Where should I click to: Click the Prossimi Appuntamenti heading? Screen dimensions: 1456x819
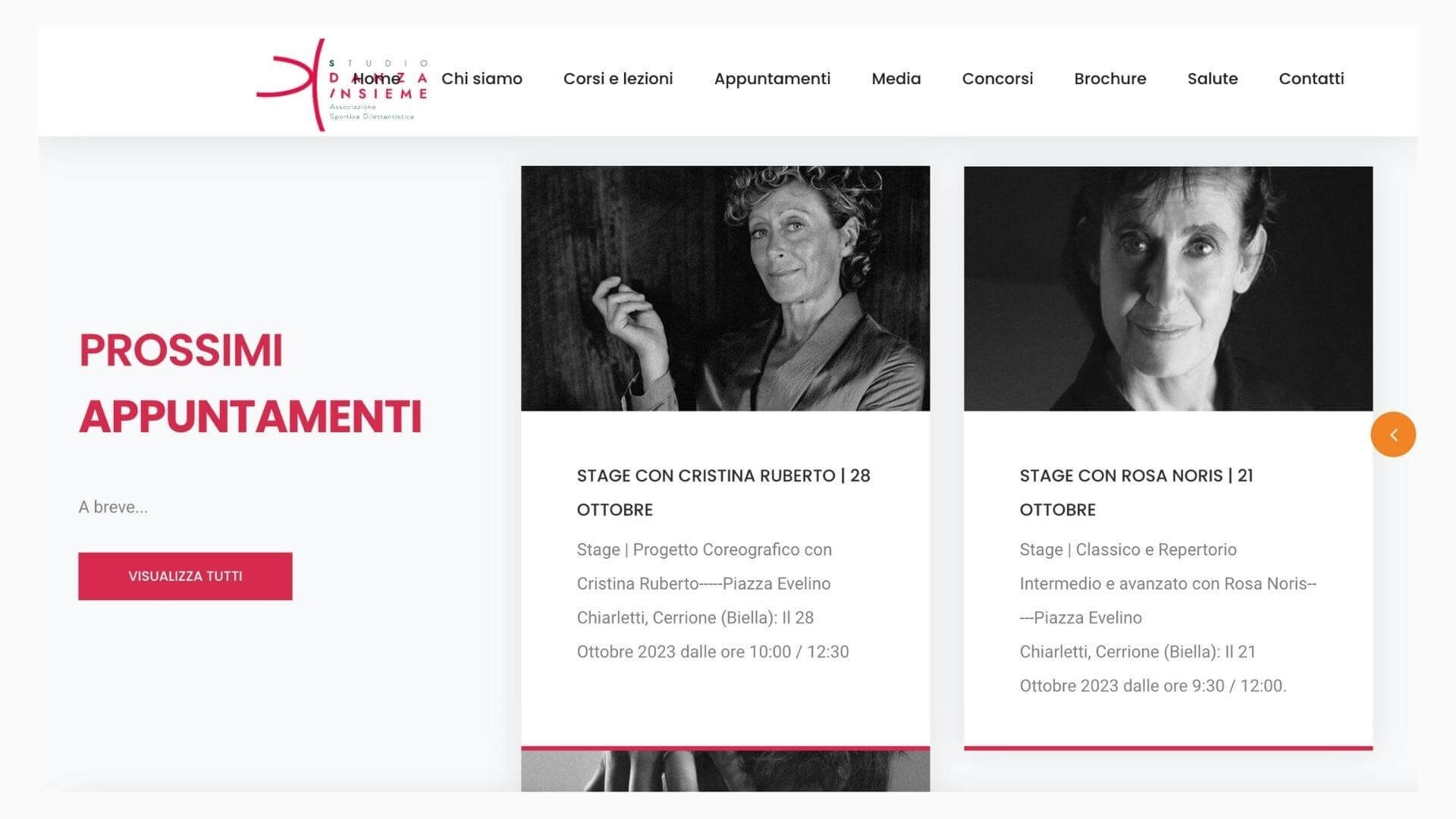click(250, 383)
